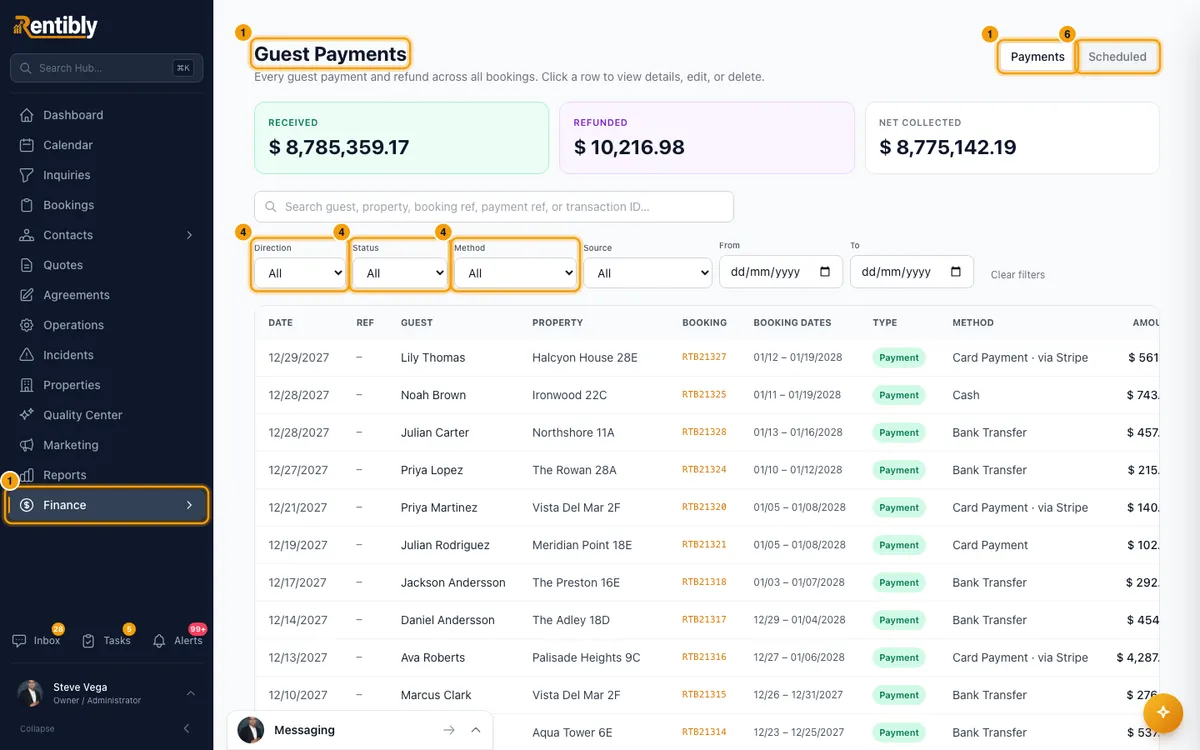Select the Lily Thomas payment row
Viewport: 1200px width, 750px height.
[x=707, y=357]
